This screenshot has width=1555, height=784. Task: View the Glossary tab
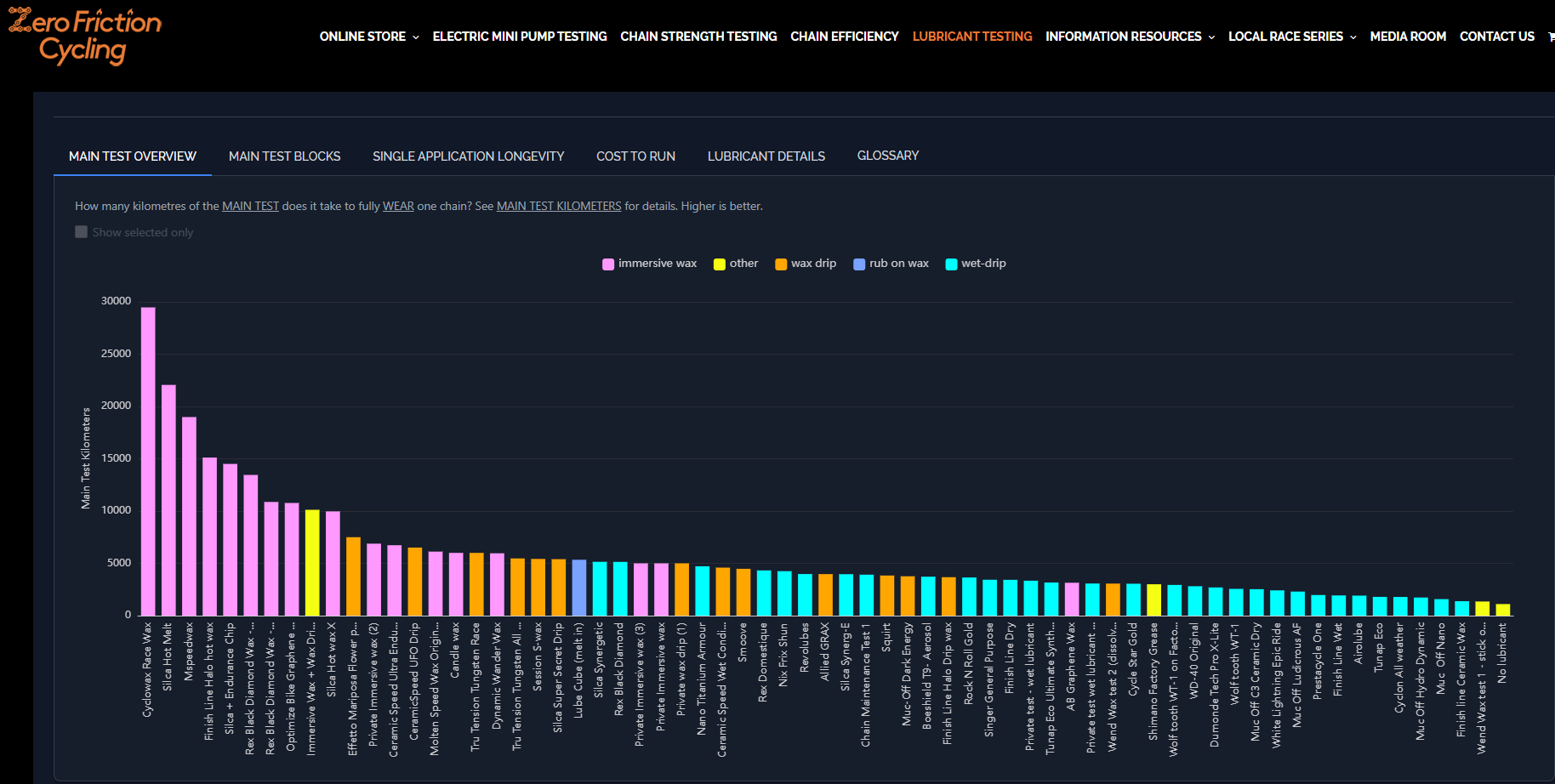888,156
